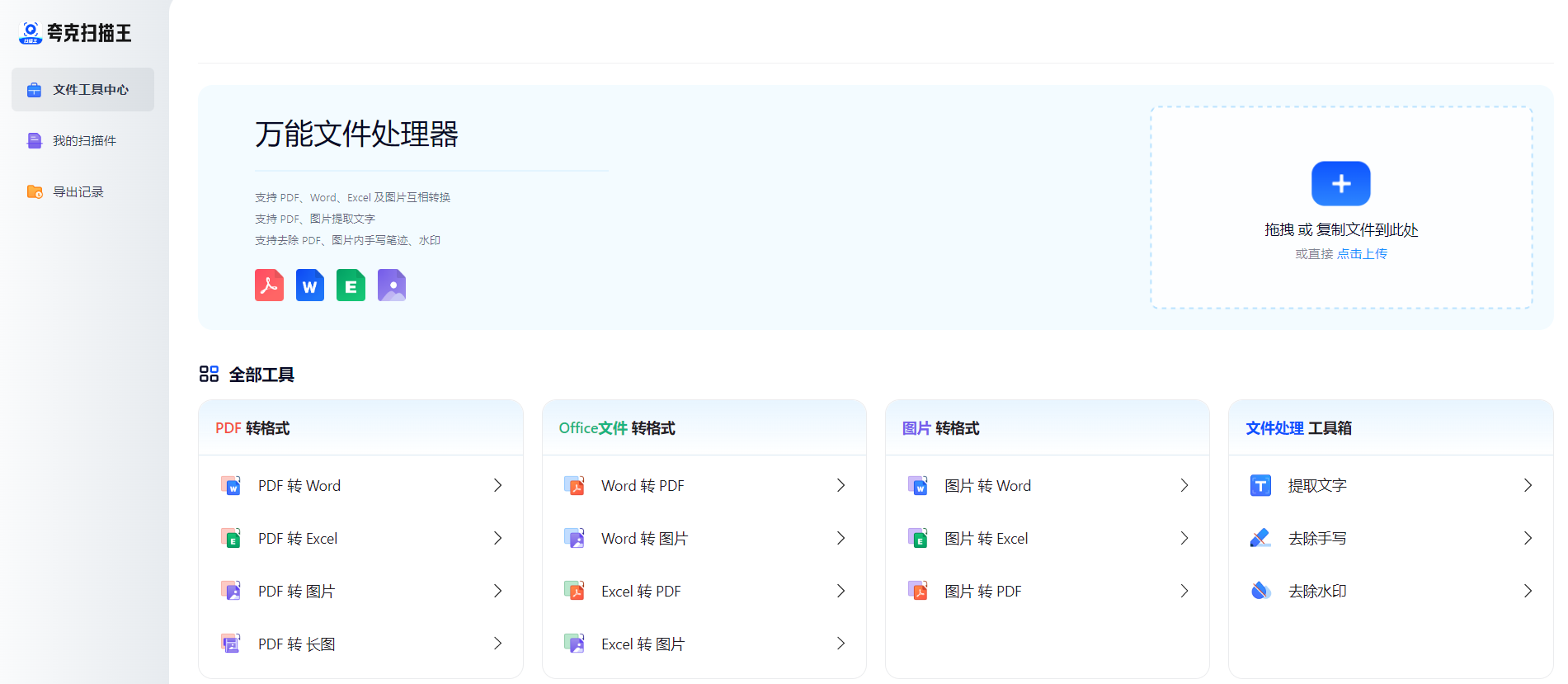1568x684 pixels.
Task: Expand Word 转 图片 chevron arrow
Action: point(841,538)
